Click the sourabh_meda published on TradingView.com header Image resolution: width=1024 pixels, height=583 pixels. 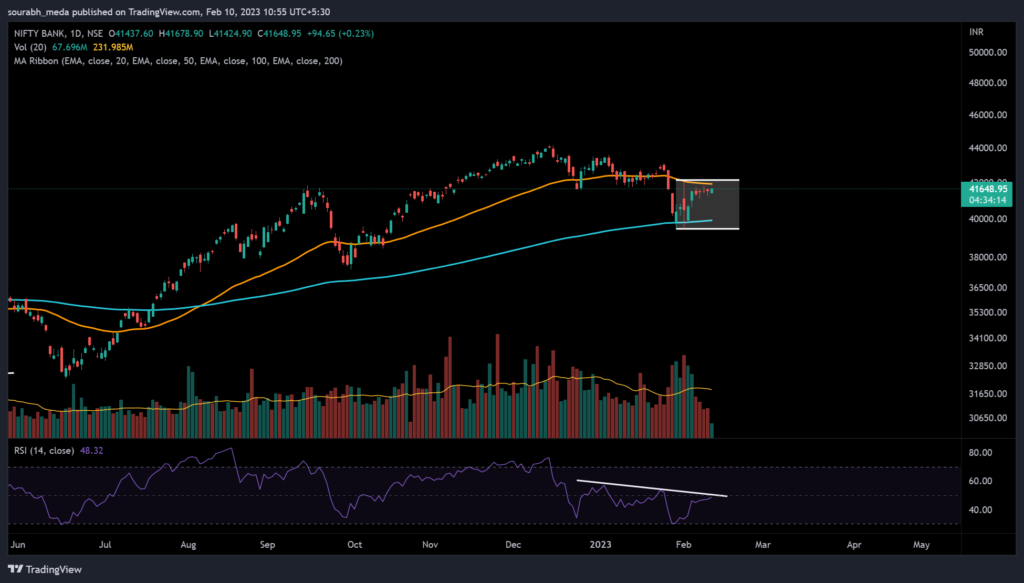pos(169,12)
